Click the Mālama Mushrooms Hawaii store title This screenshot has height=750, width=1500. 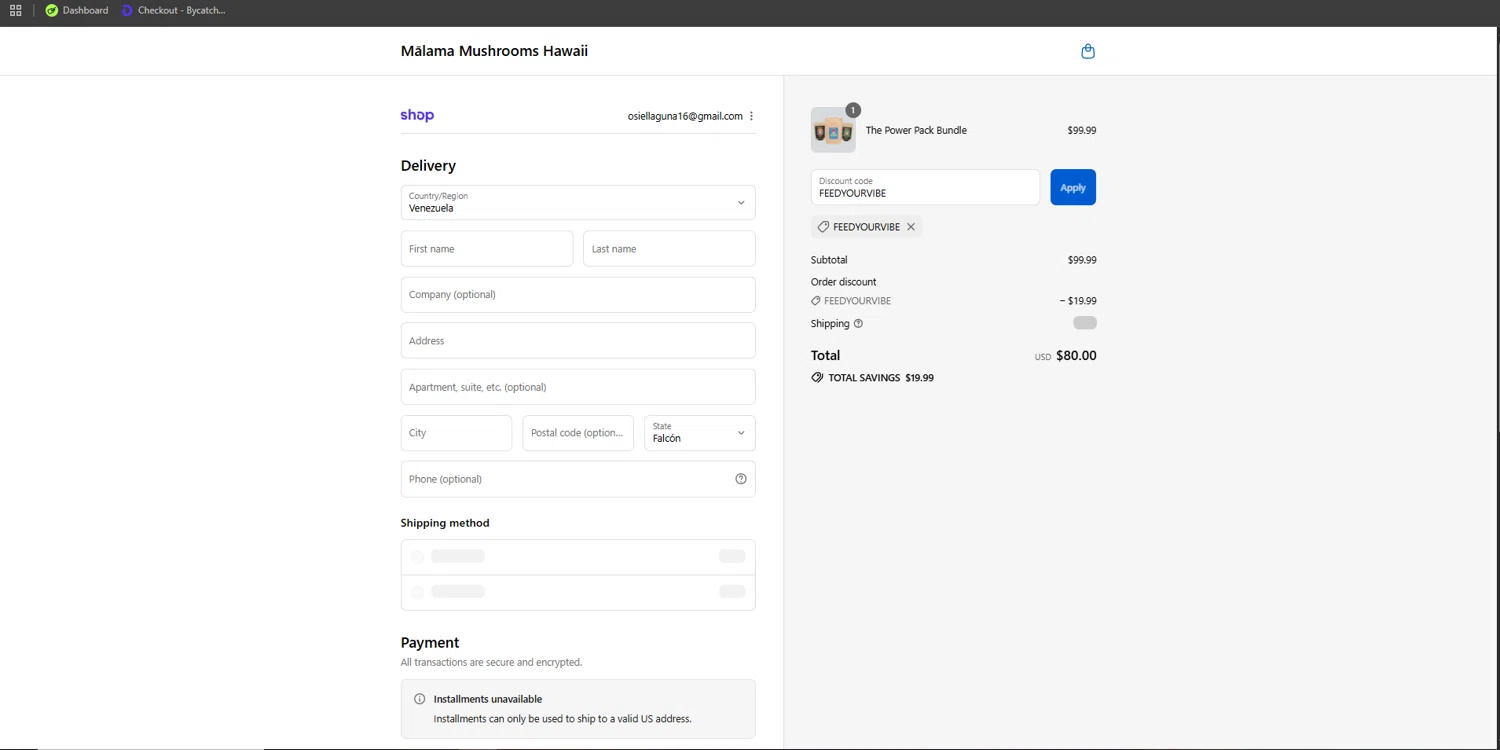coord(494,51)
